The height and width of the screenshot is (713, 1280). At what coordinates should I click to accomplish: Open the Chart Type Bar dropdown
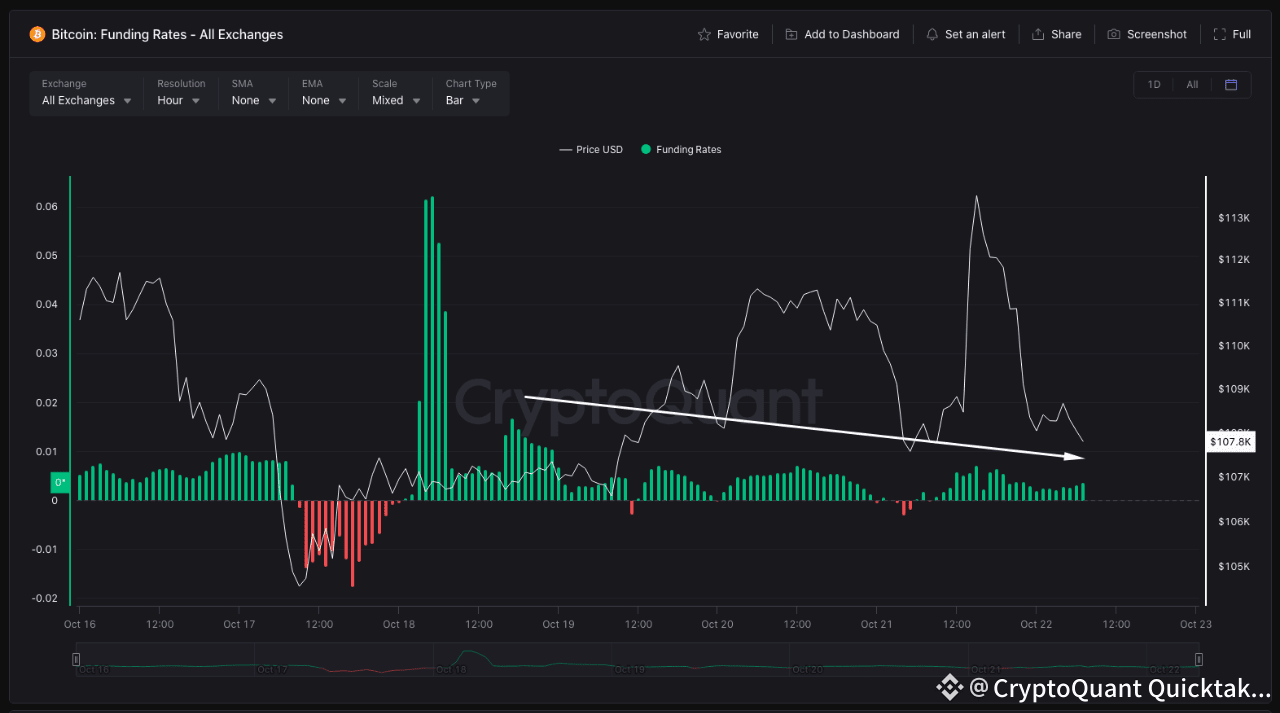point(463,101)
